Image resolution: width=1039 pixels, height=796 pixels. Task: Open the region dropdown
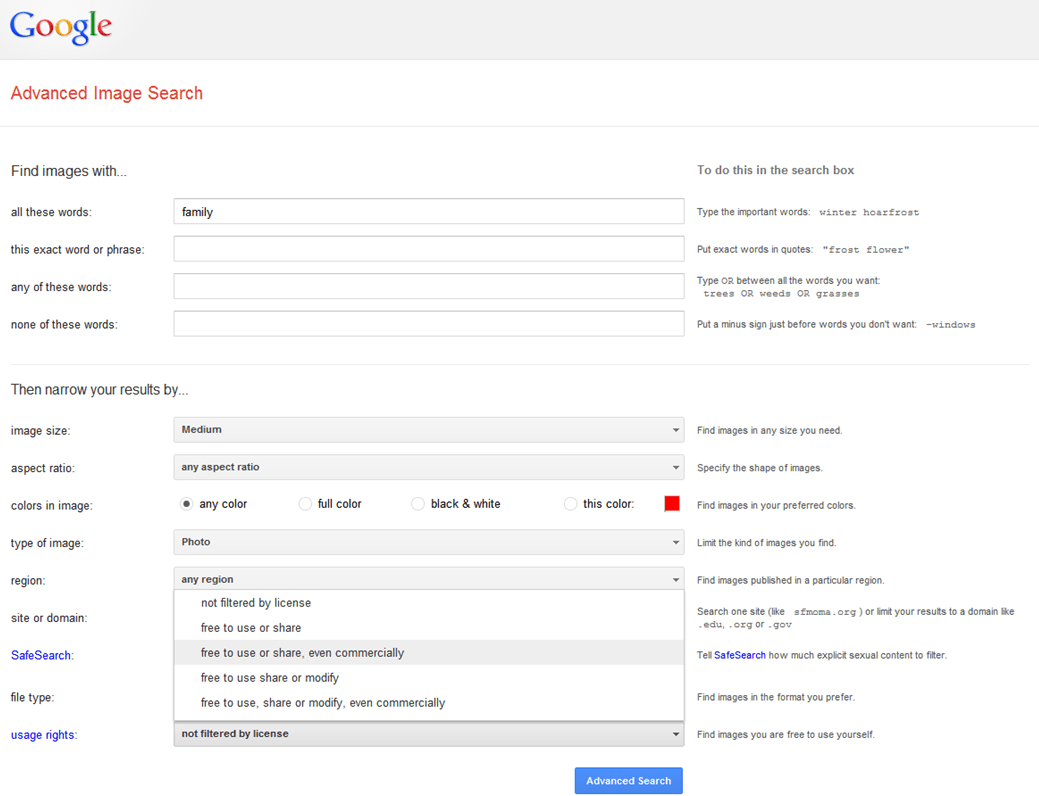coord(429,579)
